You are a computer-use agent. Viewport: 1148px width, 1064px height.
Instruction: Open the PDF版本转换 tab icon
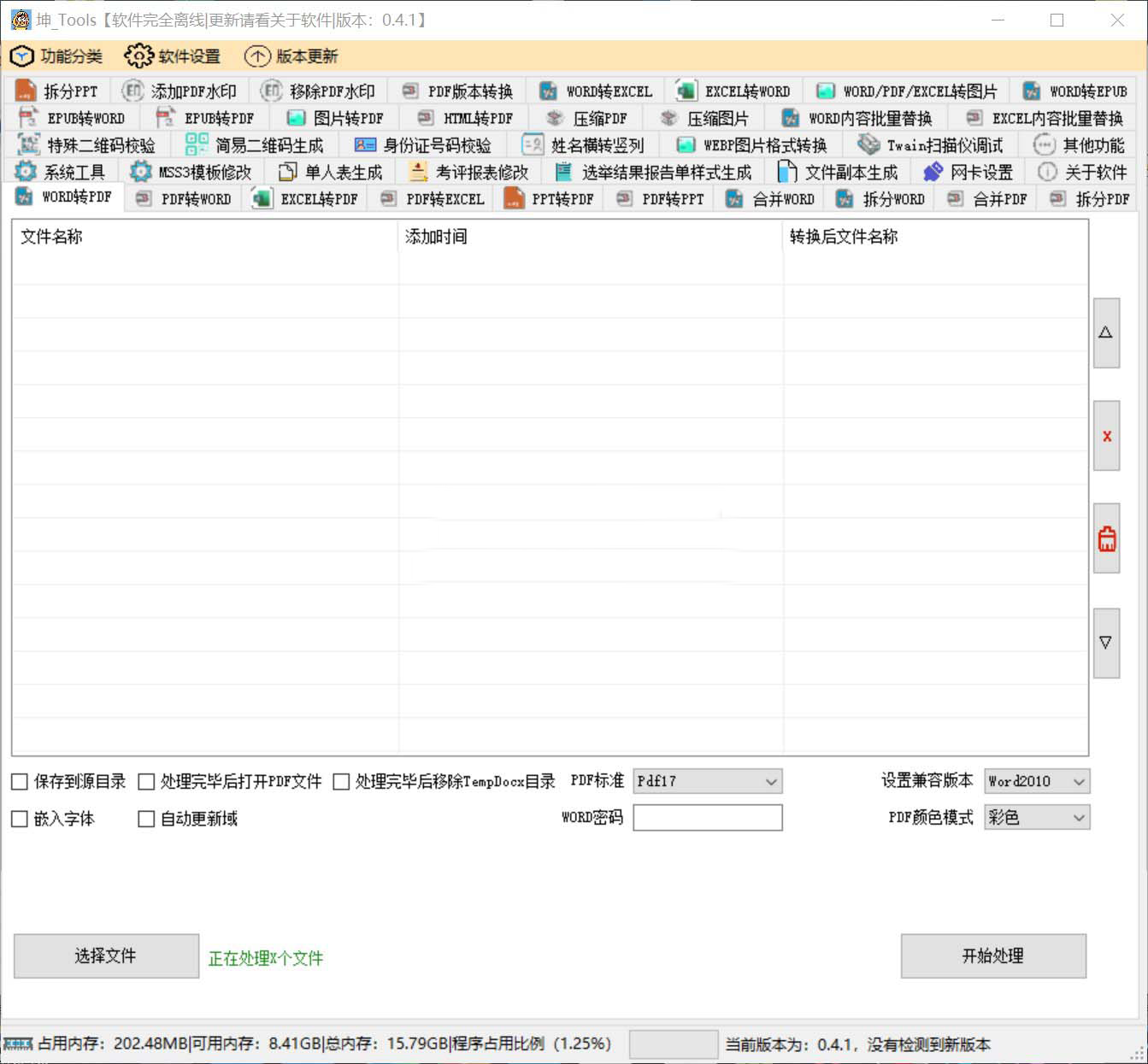(410, 91)
